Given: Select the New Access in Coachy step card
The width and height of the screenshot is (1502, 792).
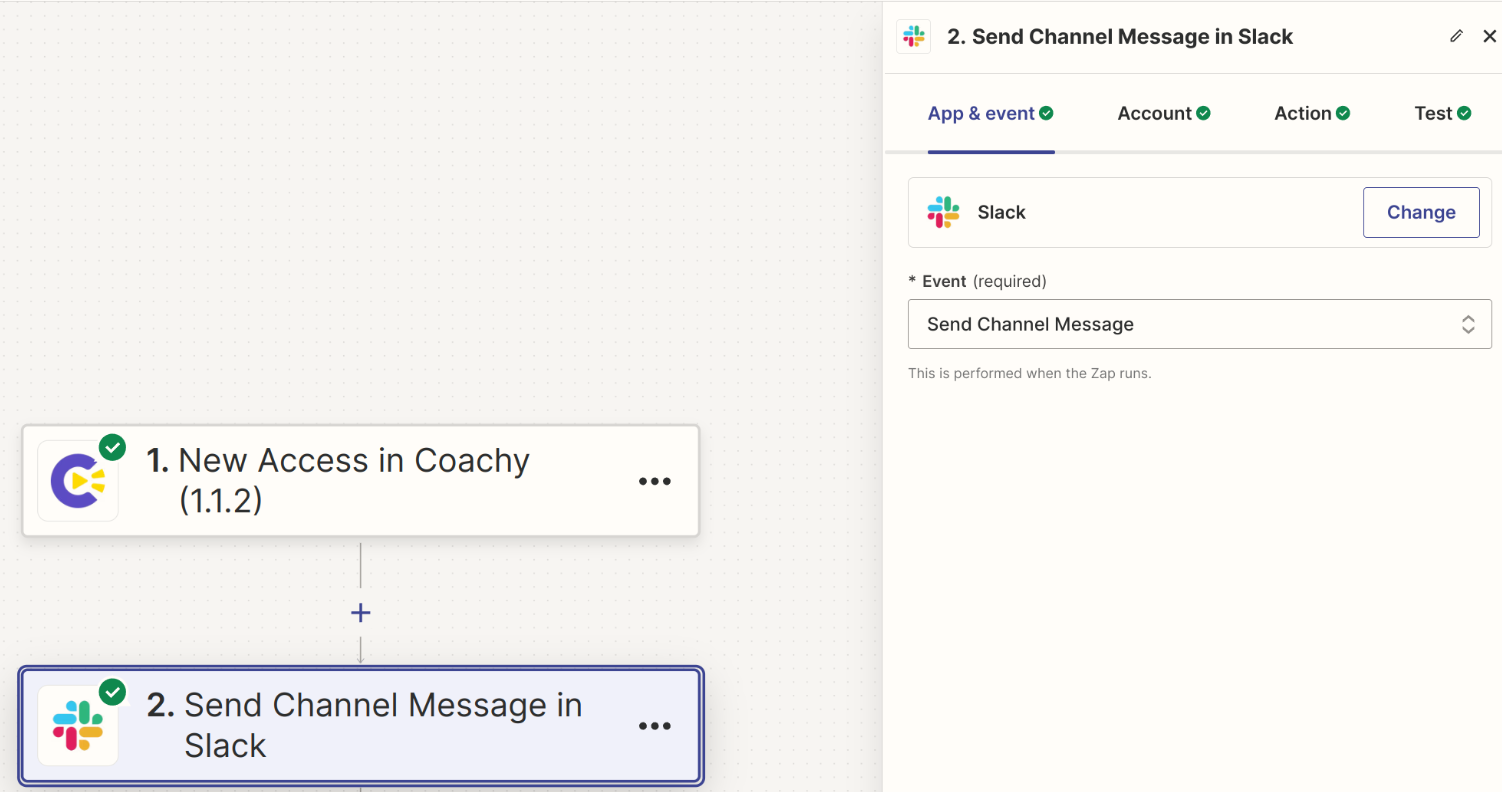Looking at the screenshot, I should tap(361, 481).
